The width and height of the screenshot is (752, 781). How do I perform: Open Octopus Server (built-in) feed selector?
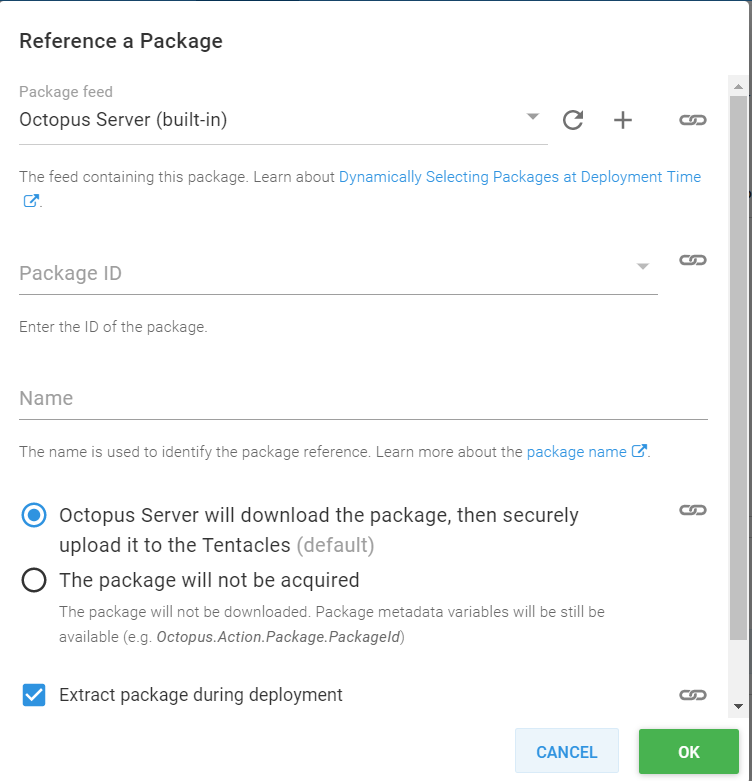pyautogui.click(x=270, y=120)
